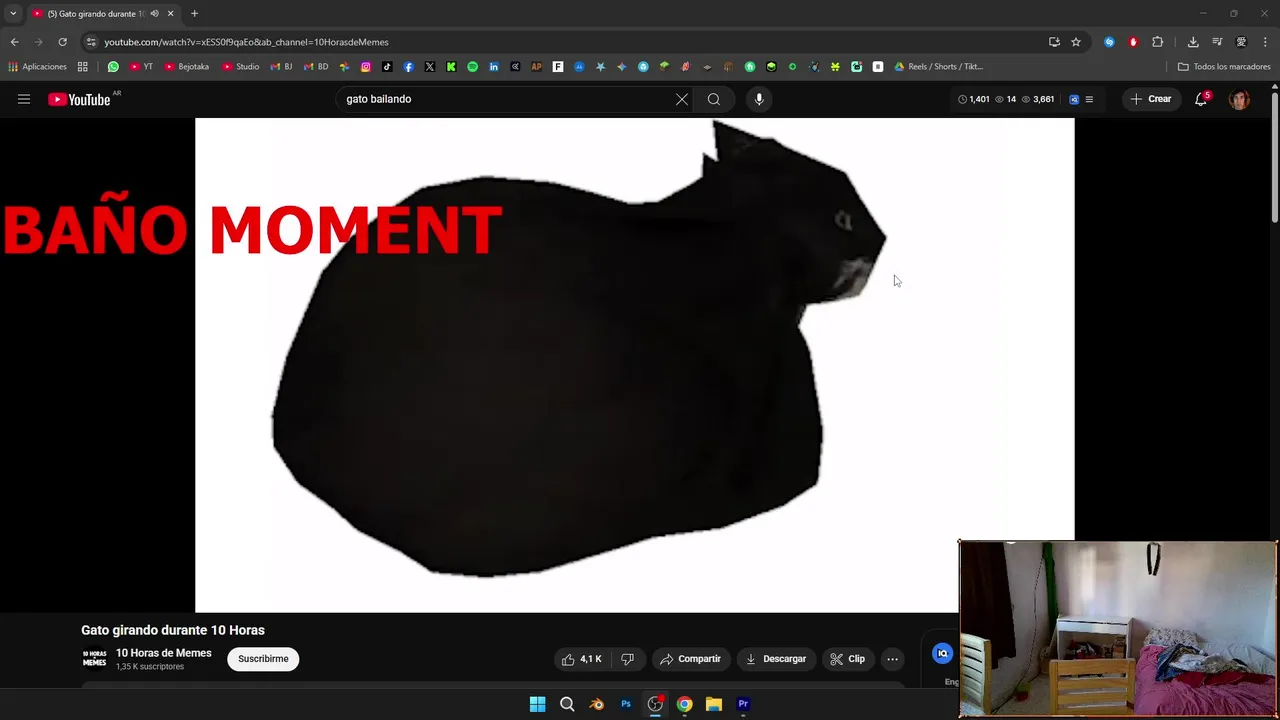
Task: Open the Facebook bookmark
Action: tap(409, 67)
